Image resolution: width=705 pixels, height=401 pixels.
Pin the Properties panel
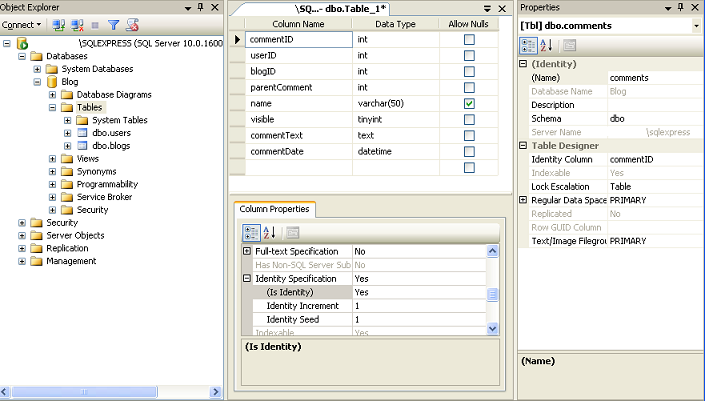(x=681, y=7)
